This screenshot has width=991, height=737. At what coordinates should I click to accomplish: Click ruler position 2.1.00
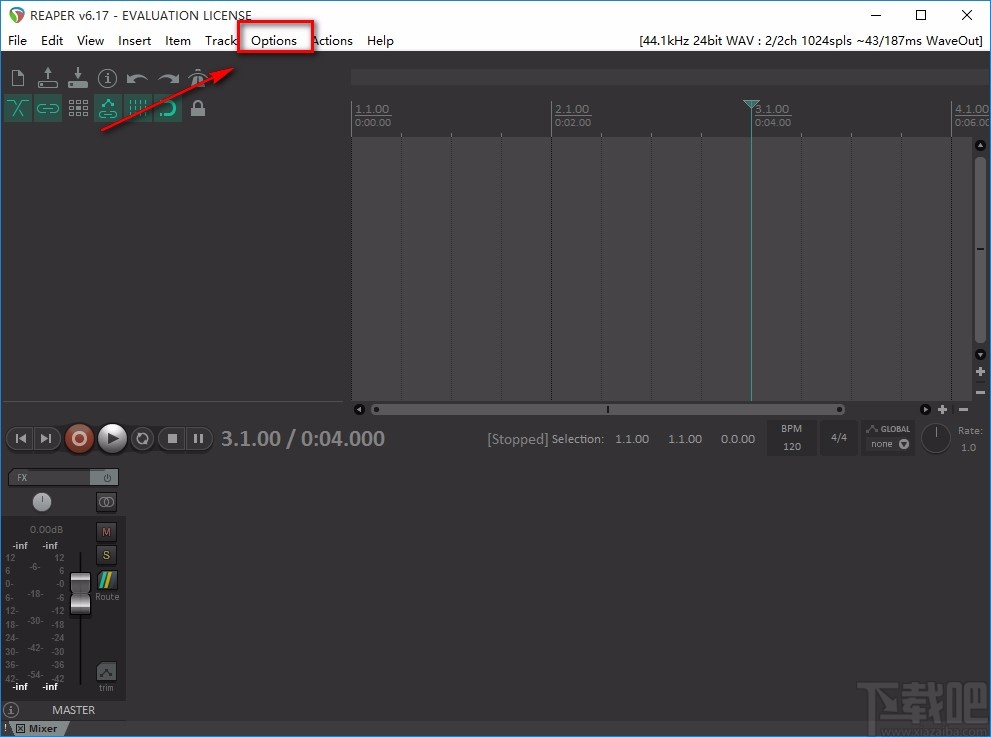tap(572, 109)
